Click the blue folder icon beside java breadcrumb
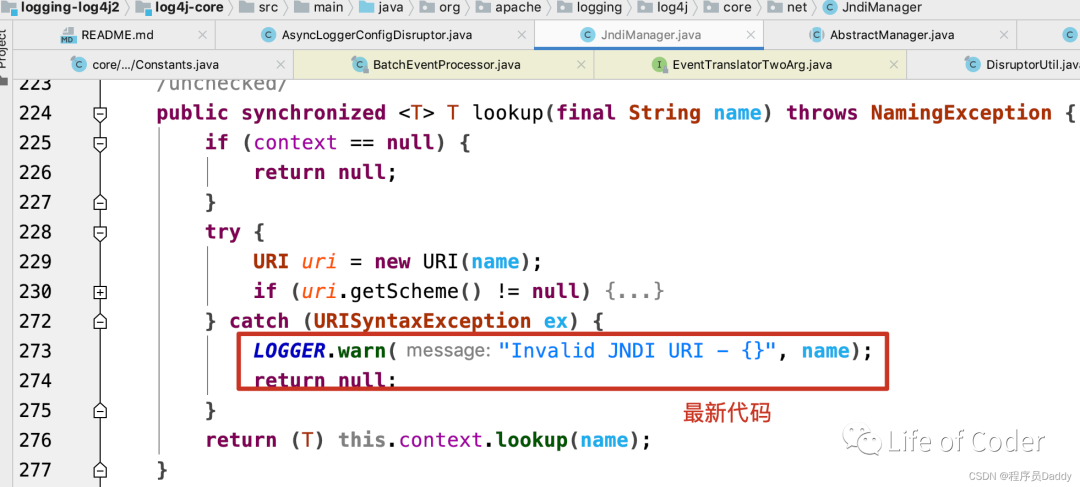 tap(366, 8)
